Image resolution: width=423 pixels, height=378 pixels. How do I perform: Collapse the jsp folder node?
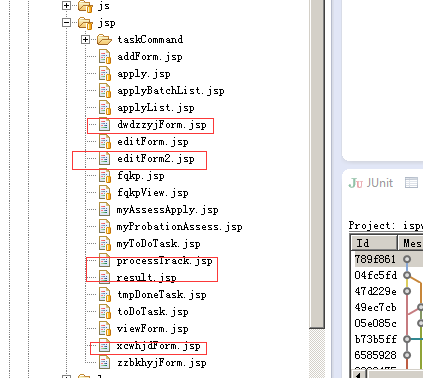[x=66, y=23]
